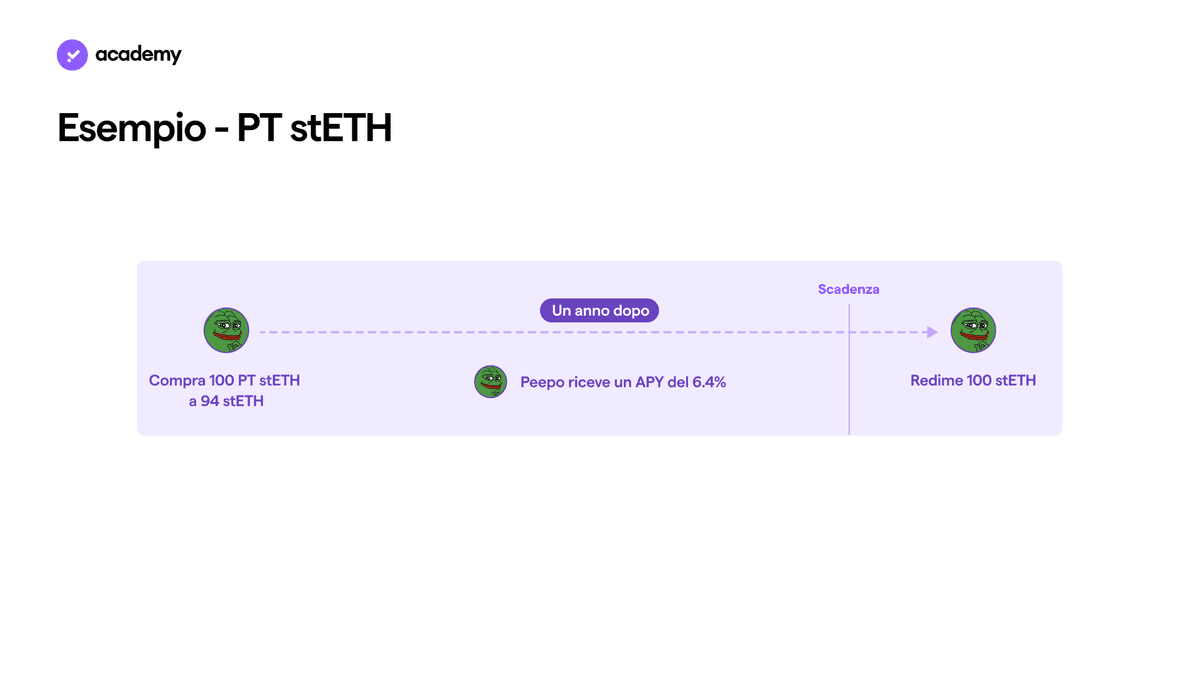Click dashed line between pill and Scadenza line
This screenshot has height=675, width=1200.
pyautogui.click(x=752, y=332)
